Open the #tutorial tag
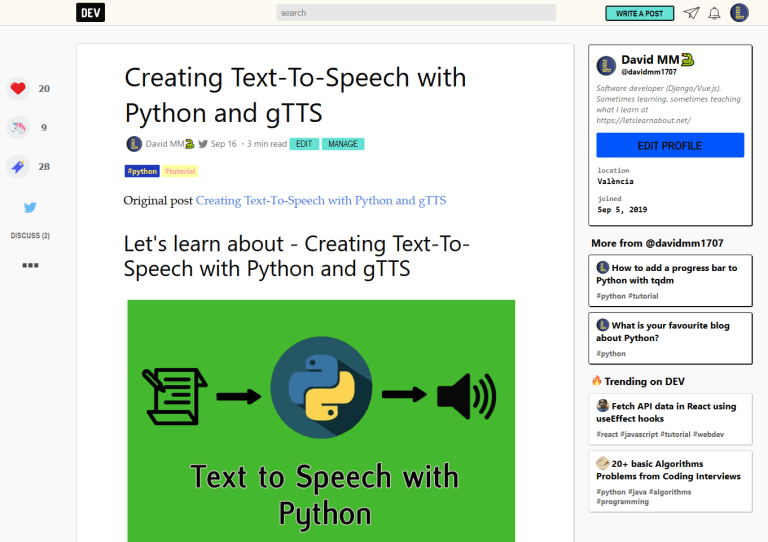The width and height of the screenshot is (768, 542). coord(180,171)
